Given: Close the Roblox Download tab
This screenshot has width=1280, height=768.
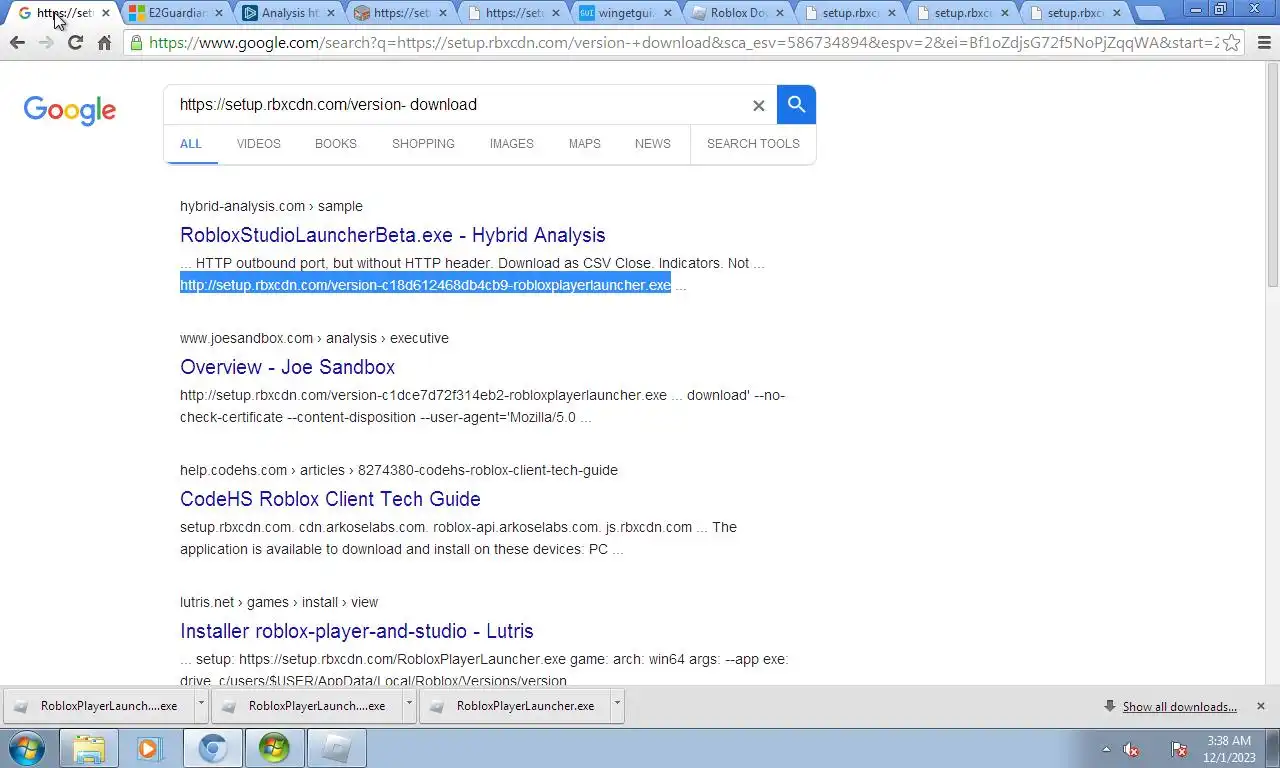Looking at the screenshot, I should (x=778, y=13).
